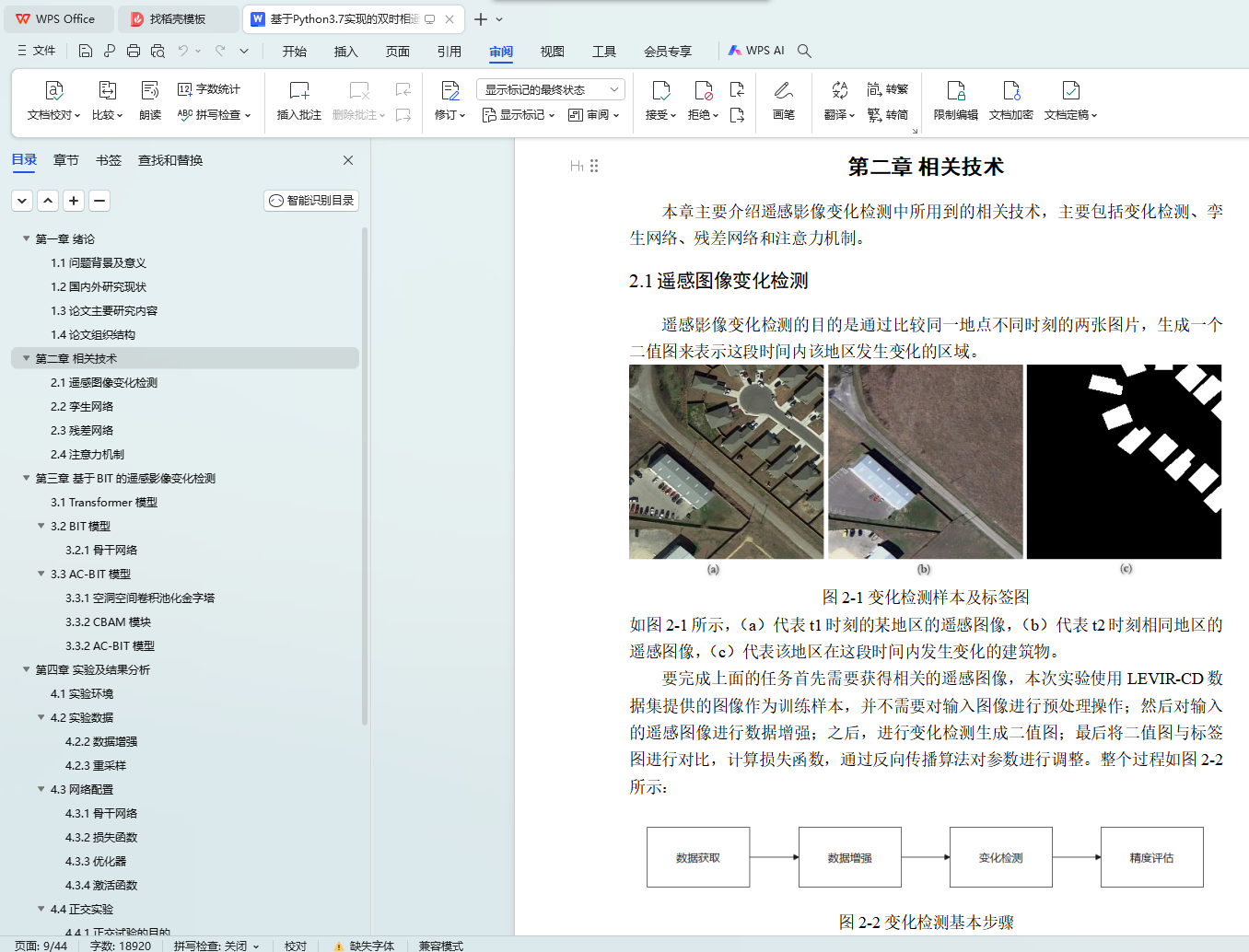
Task: Click the remote sensing image (a) thumbnail
Action: coord(726,461)
